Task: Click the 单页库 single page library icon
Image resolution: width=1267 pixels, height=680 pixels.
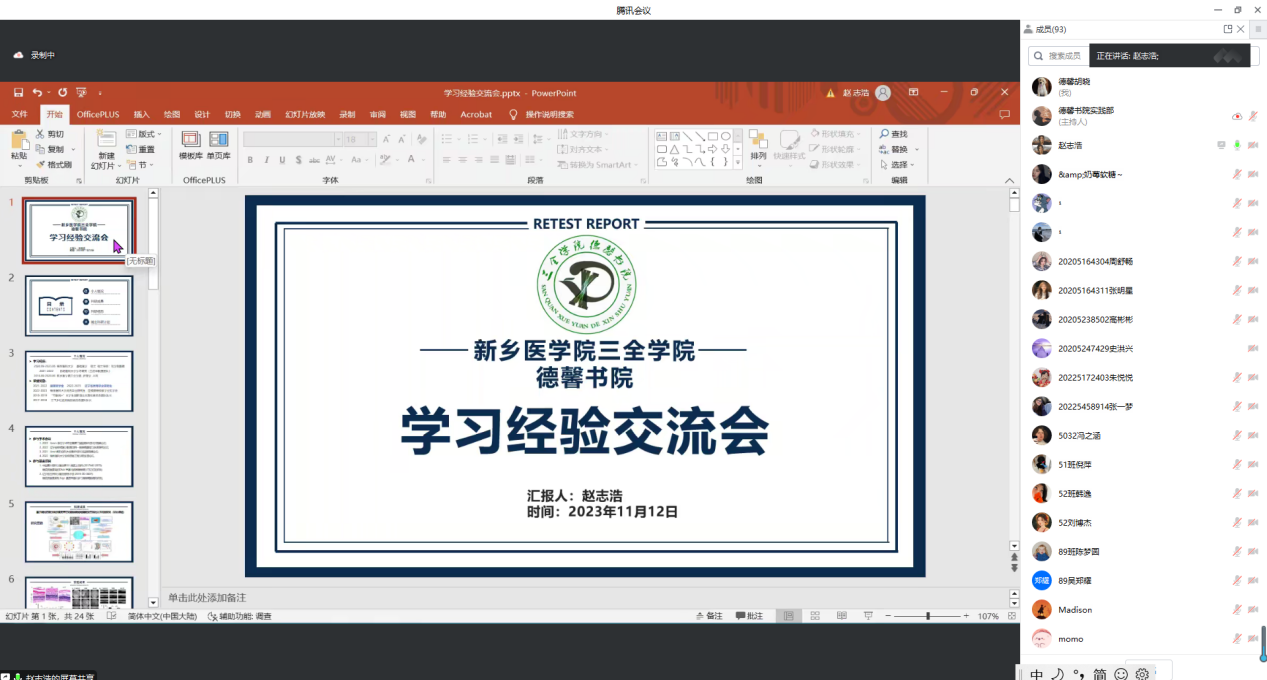Action: coord(218,141)
